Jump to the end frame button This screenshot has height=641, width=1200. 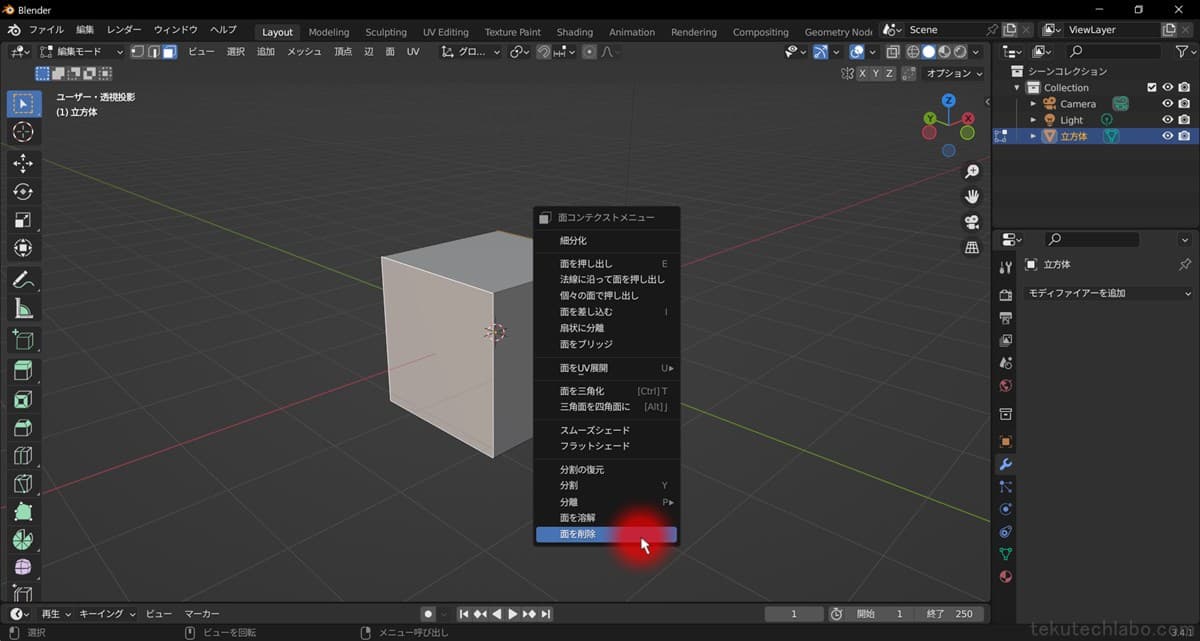click(x=546, y=614)
